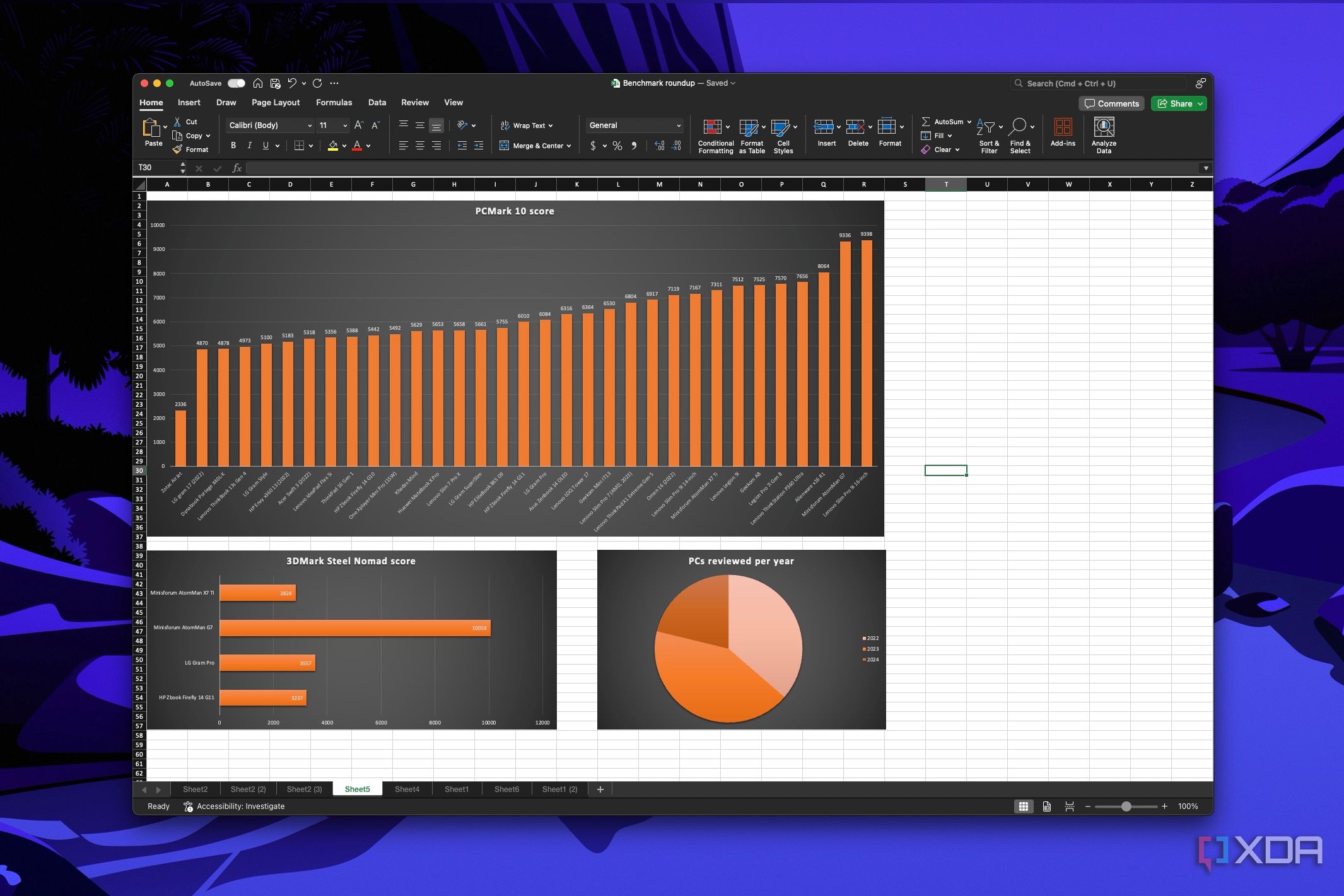Click the Increase Decimal icon
This screenshot has width=1344, height=896.
659,146
